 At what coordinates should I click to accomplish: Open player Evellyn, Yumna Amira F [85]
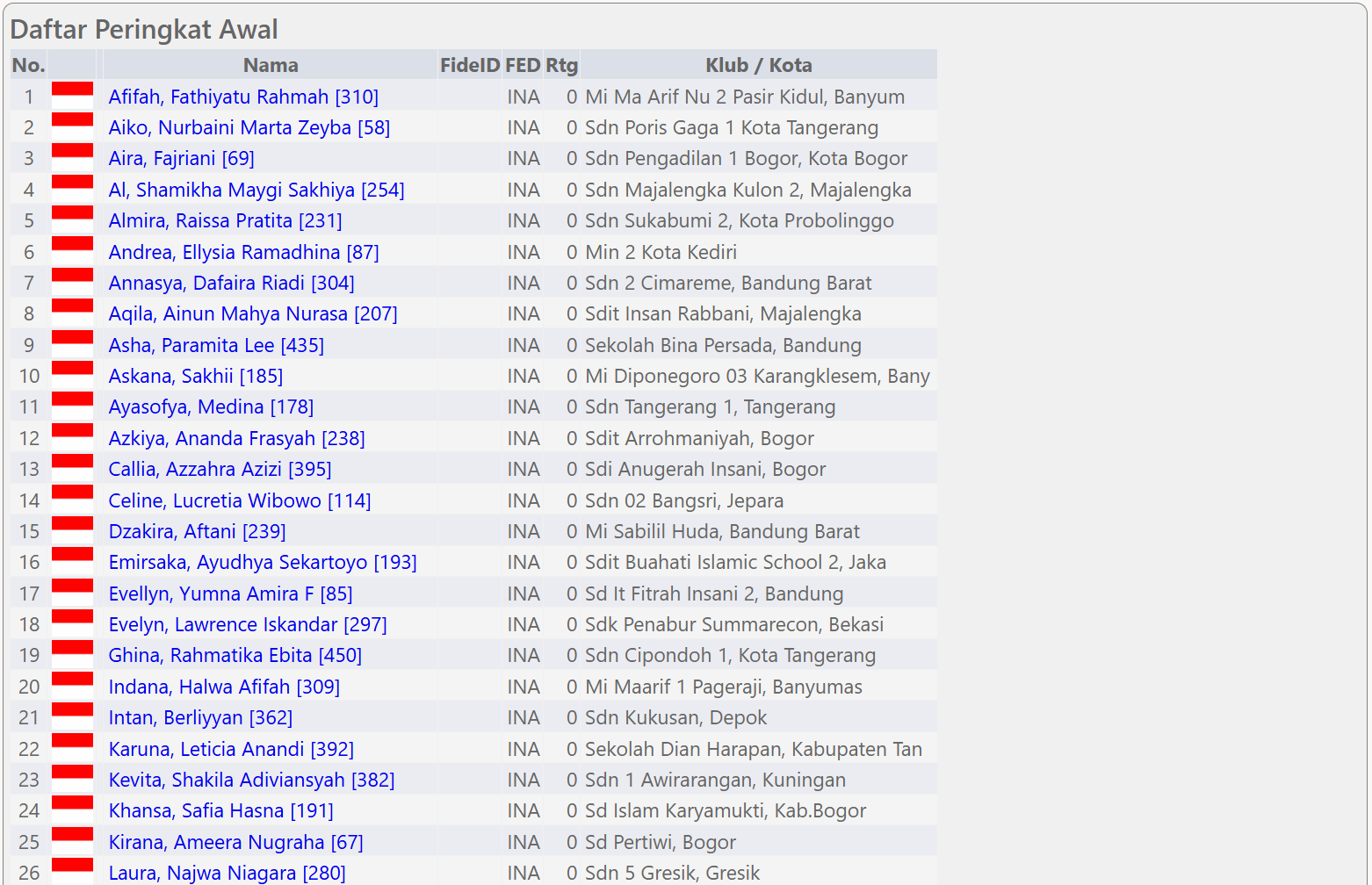[230, 594]
